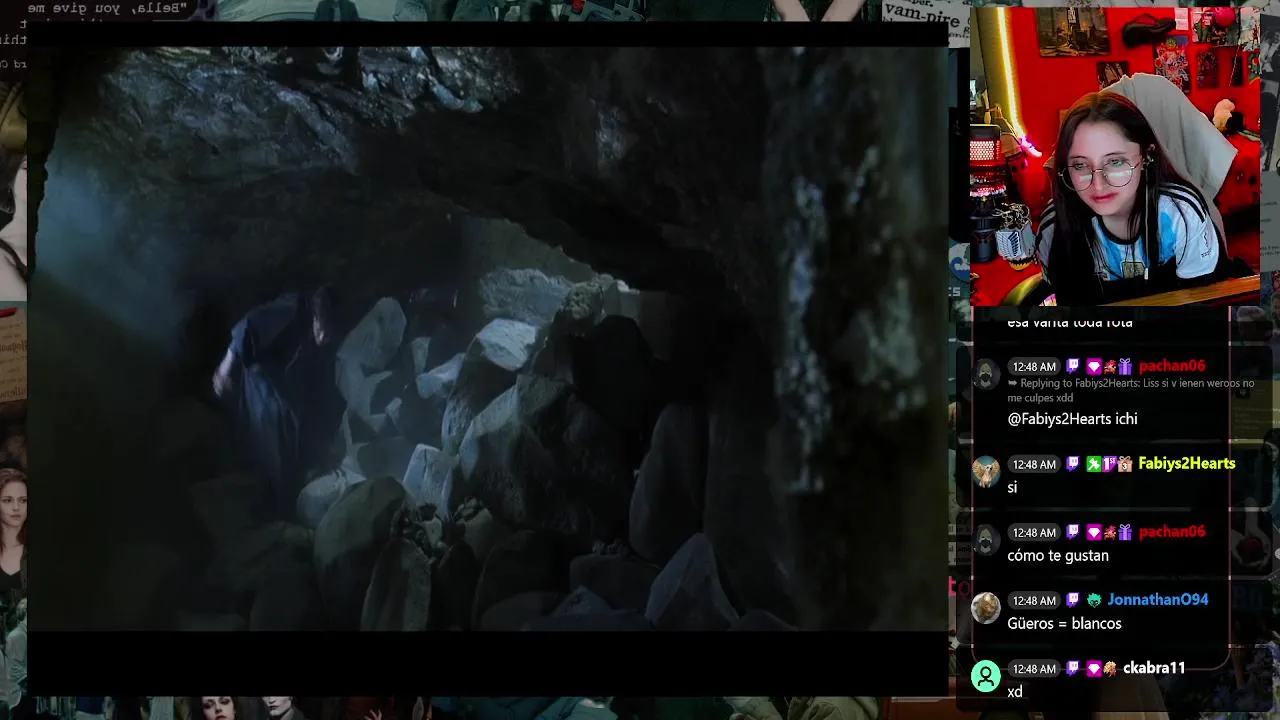
Task: Click the 12:48 AM timestamp on ckabra11's message
Action: coord(1033,669)
